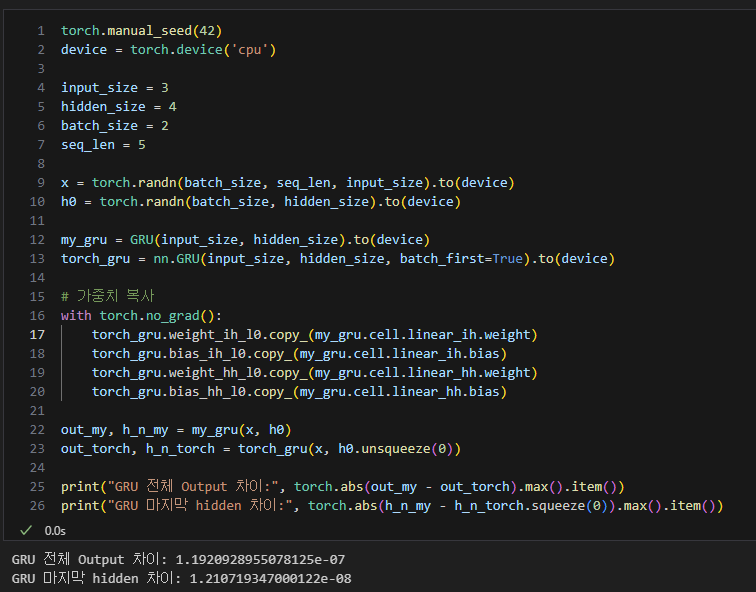Click the print 'GRU 전체 Output 차이' code line

342,486
